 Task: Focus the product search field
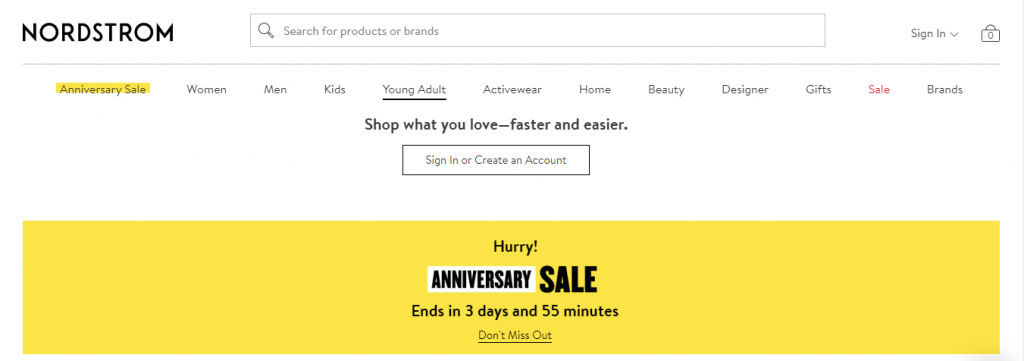point(537,31)
